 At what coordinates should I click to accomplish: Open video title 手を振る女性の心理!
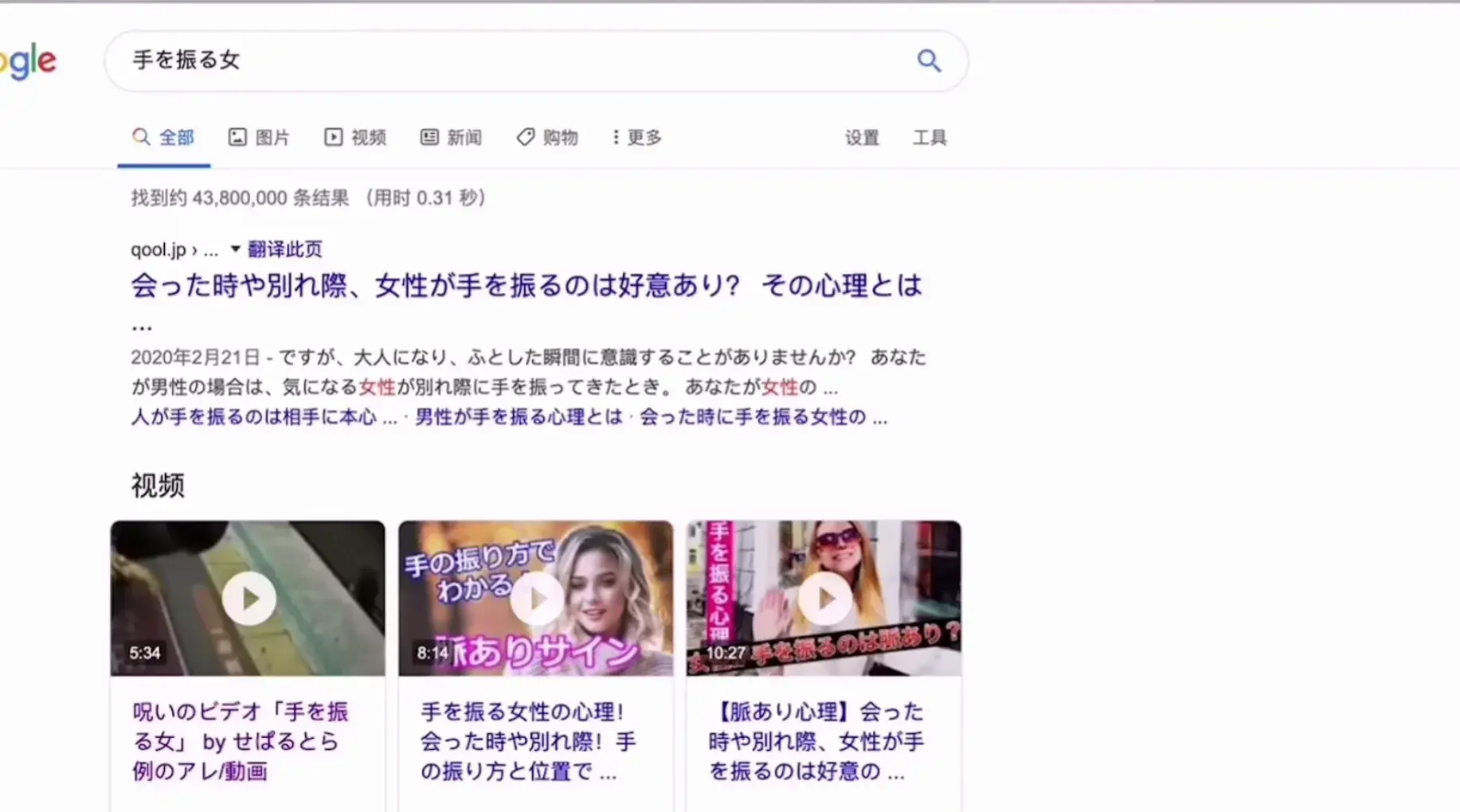(527, 741)
